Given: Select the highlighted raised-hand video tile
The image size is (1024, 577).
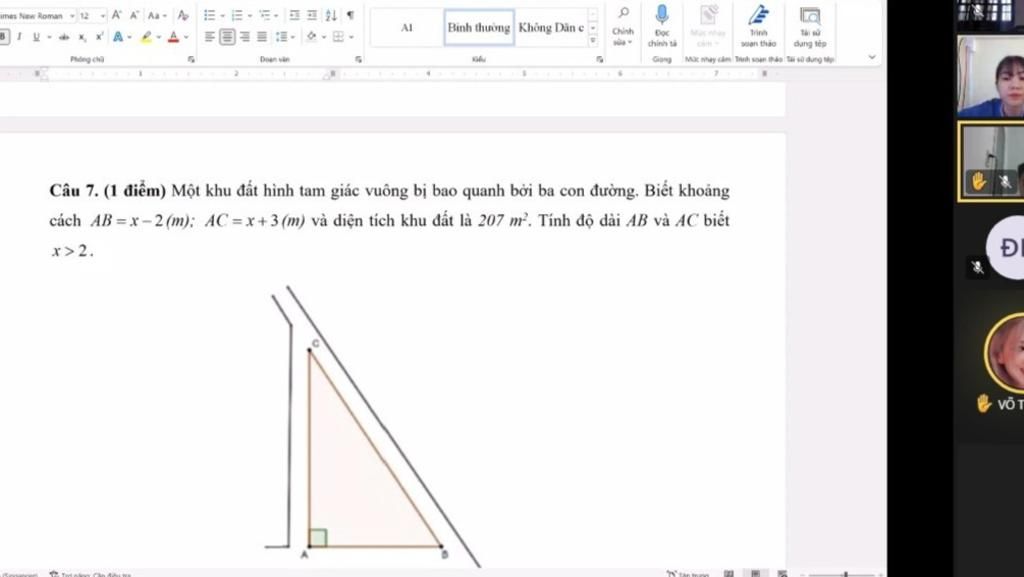Looking at the screenshot, I should coord(991,162).
